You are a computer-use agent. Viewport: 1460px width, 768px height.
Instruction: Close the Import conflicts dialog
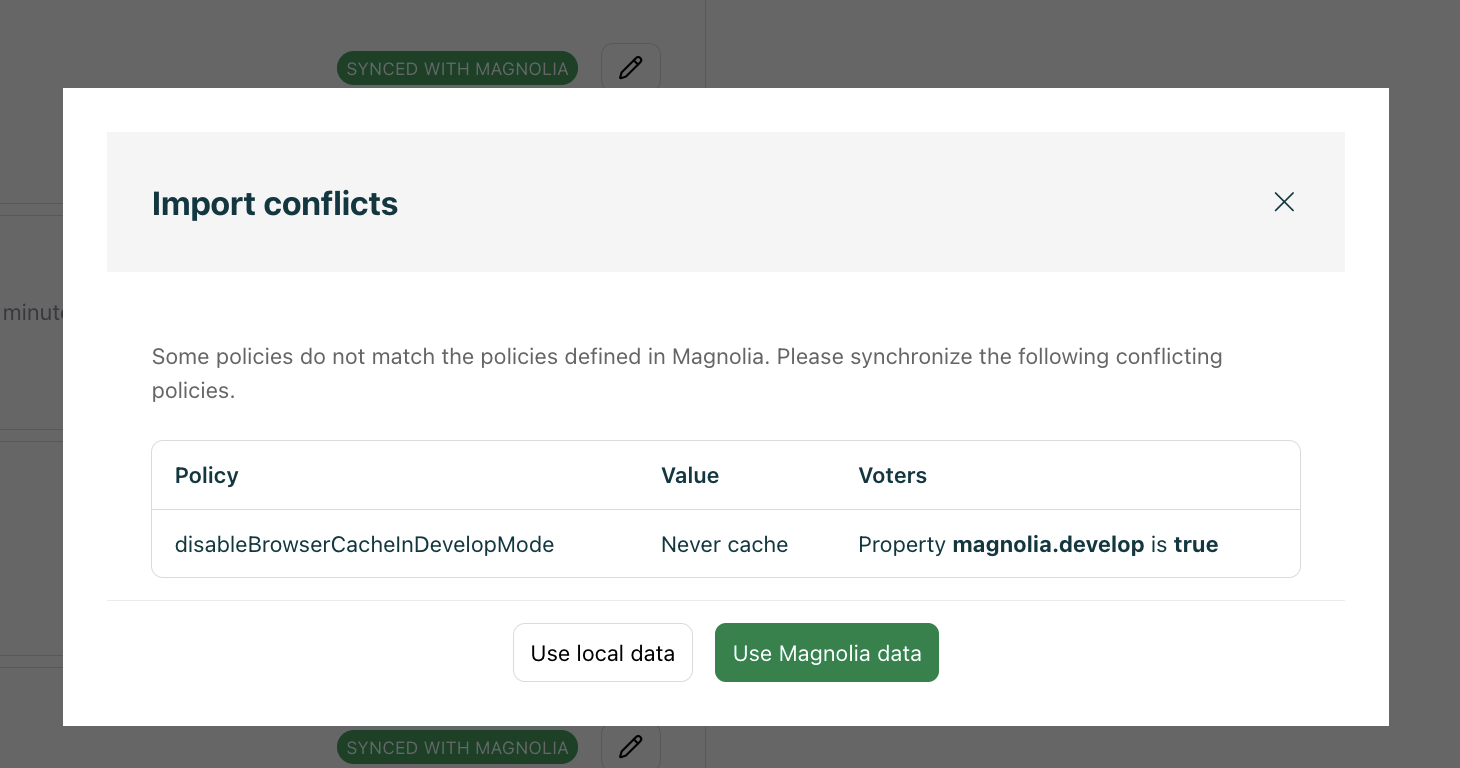tap(1284, 202)
